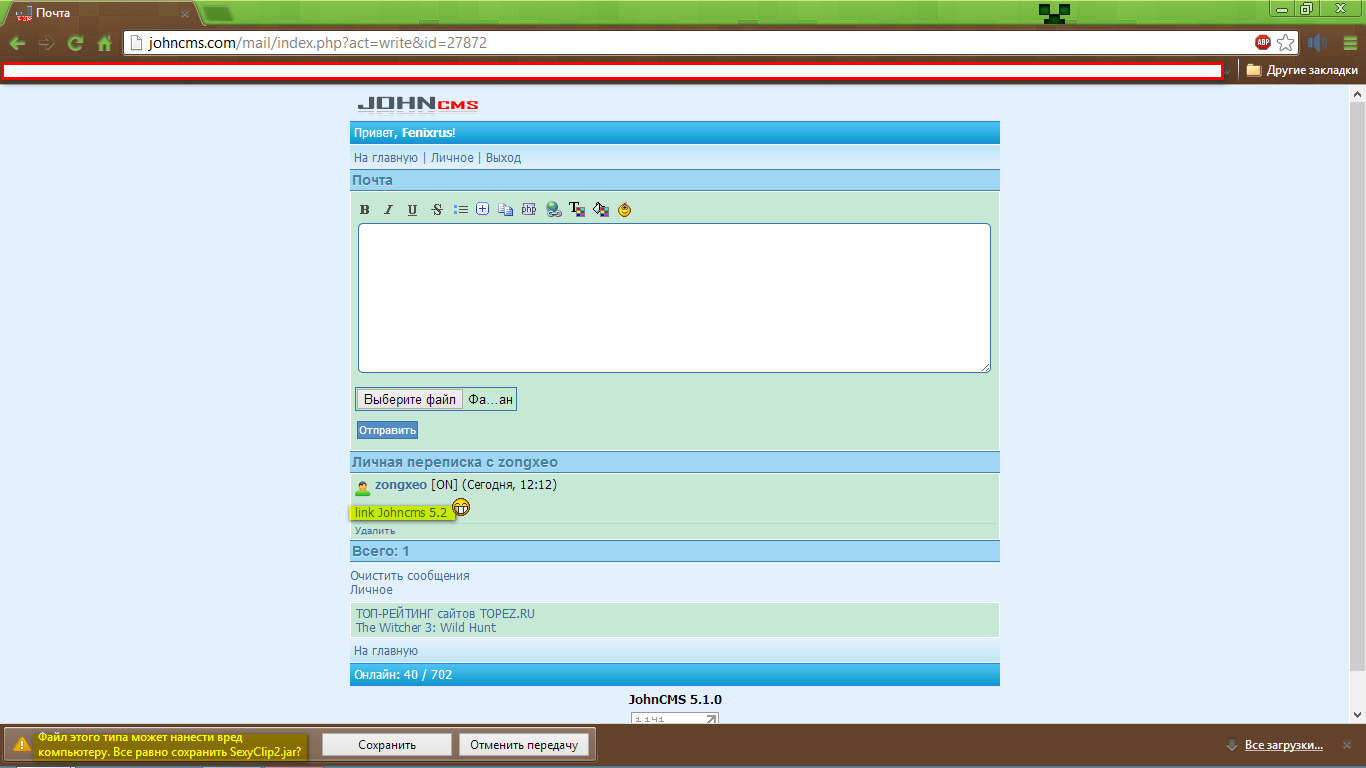Send the message with Отправить
The width and height of the screenshot is (1366, 768).
coord(388,431)
